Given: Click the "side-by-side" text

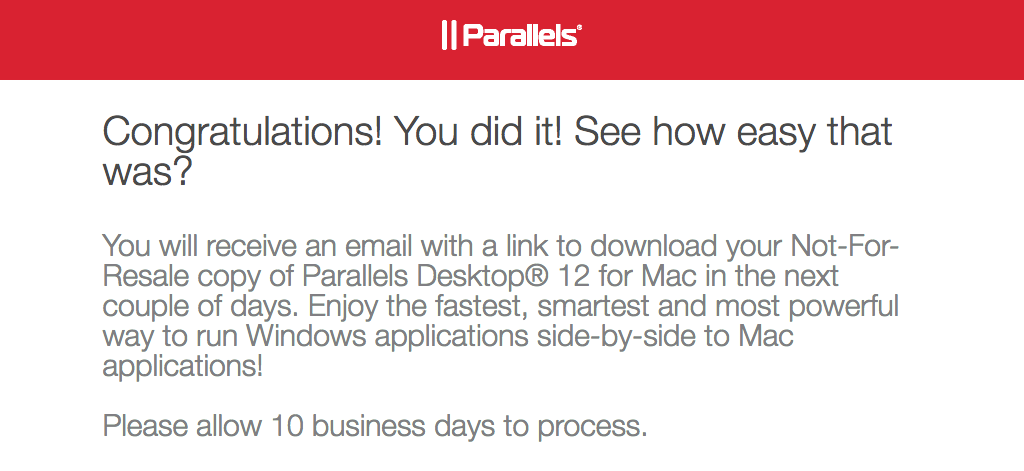Looking at the screenshot, I should (x=615, y=335).
